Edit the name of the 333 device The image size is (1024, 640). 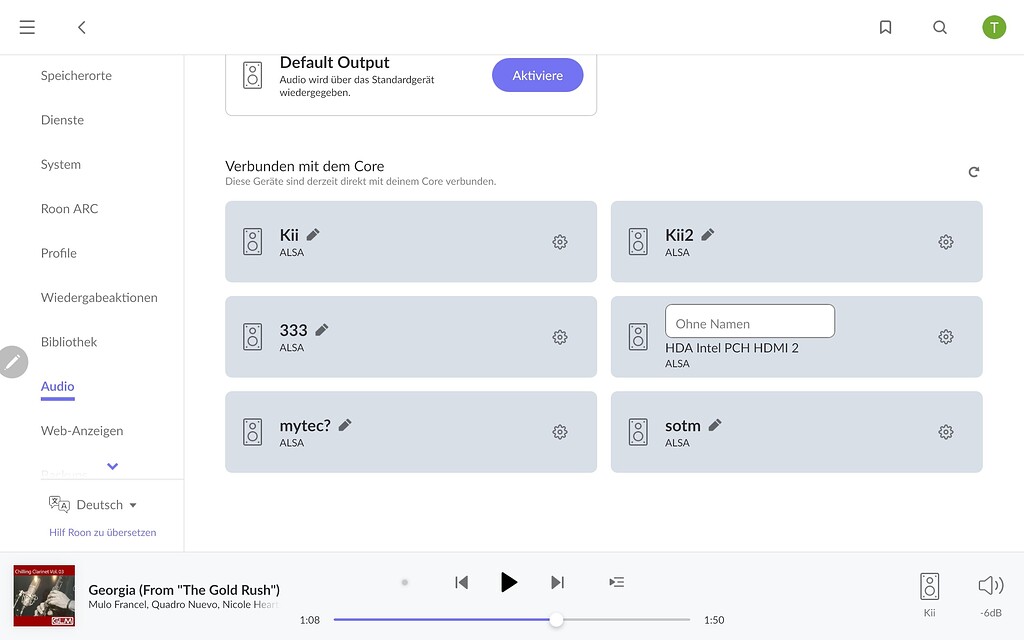pos(321,329)
